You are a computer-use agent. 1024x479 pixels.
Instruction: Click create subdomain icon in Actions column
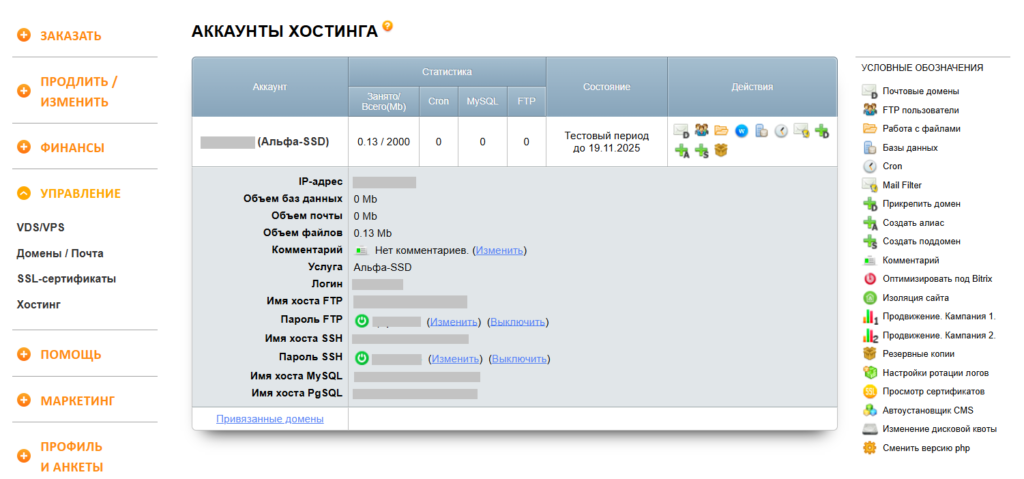point(702,151)
